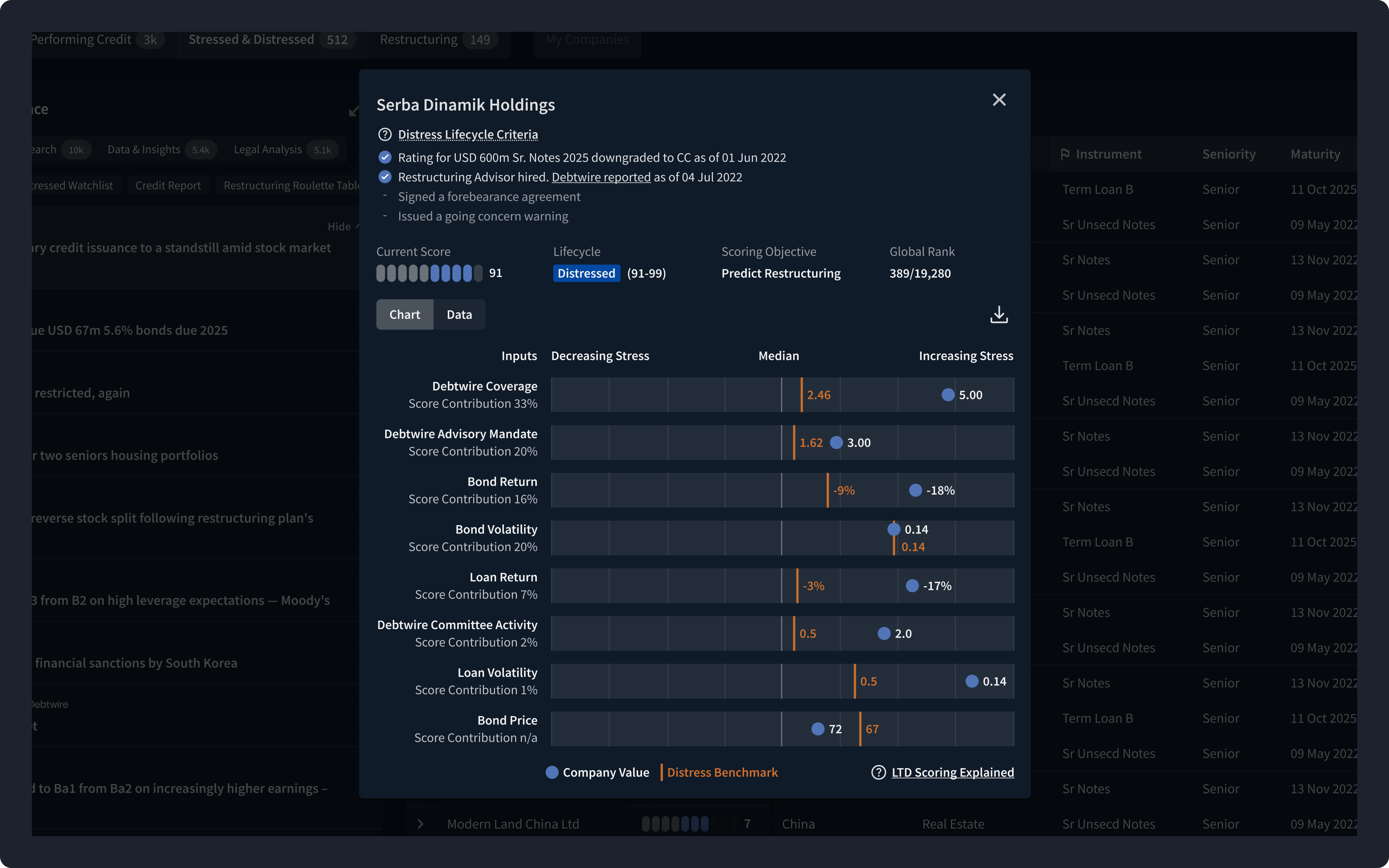Click the Current Score dot indicator showing 91
Image resolution: width=1389 pixels, height=868 pixels.
pyautogui.click(x=429, y=273)
